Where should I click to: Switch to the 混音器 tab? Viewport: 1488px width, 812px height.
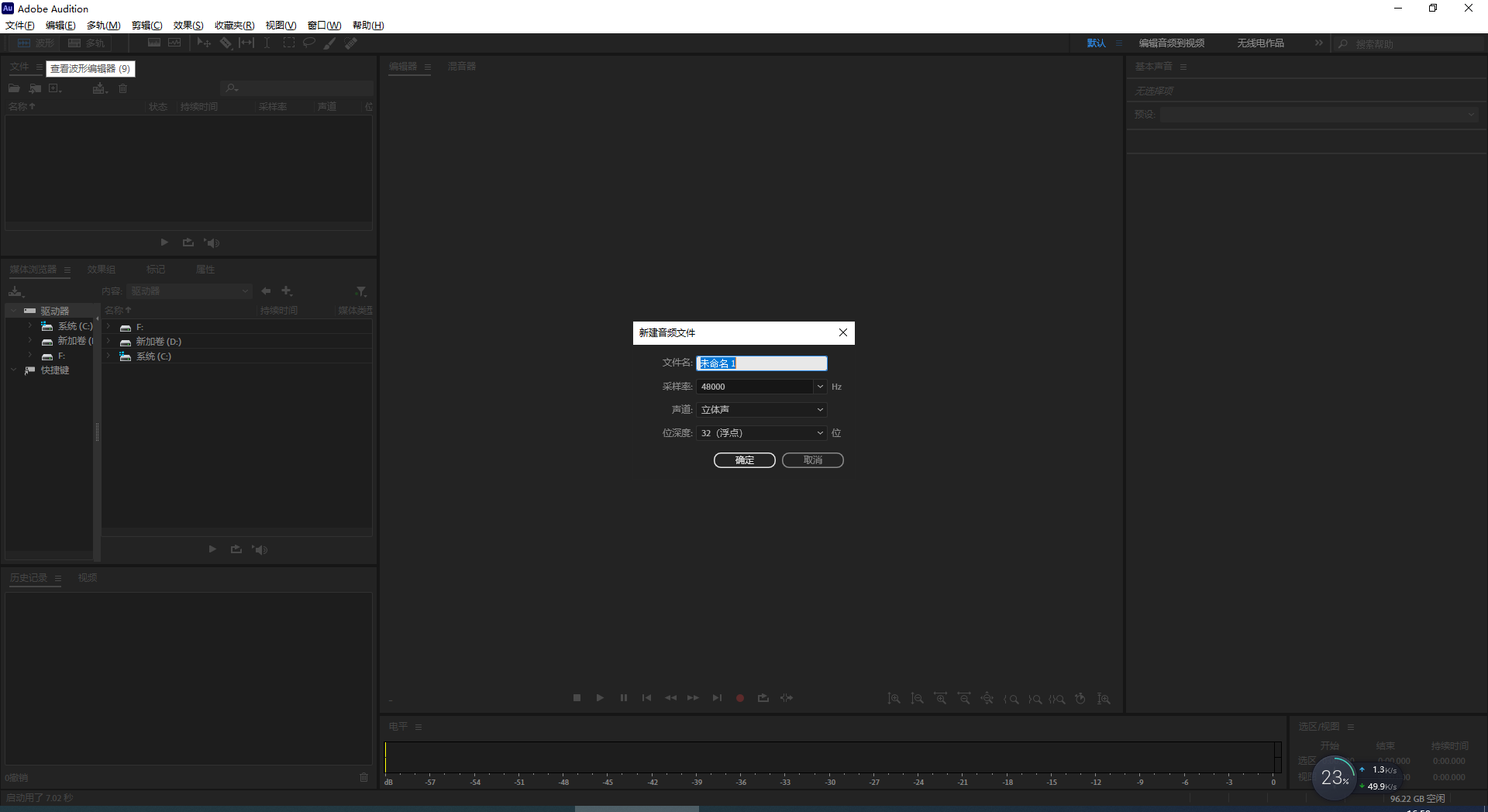pos(462,67)
